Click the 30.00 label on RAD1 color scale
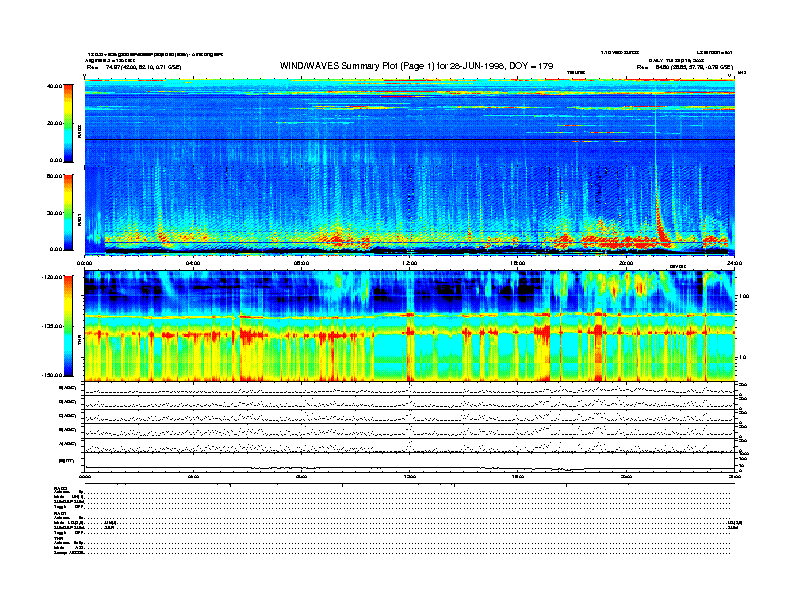Screen dimensions: 792x612 click(x=54, y=213)
